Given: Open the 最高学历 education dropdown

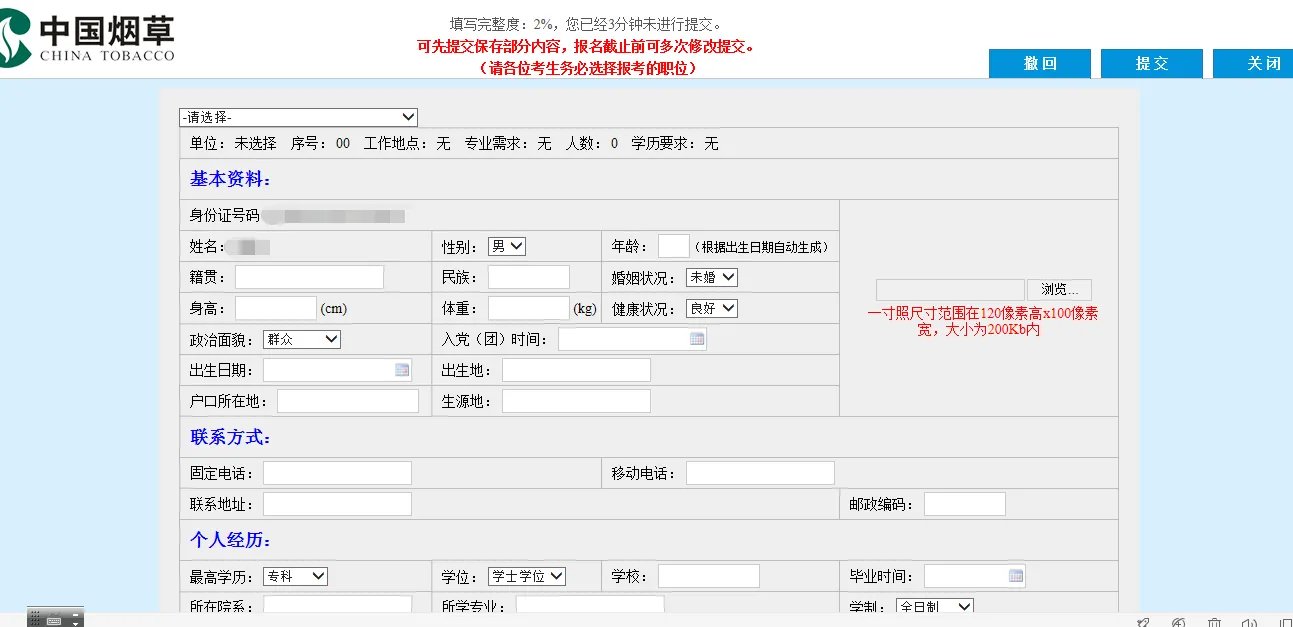Looking at the screenshot, I should pos(295,575).
